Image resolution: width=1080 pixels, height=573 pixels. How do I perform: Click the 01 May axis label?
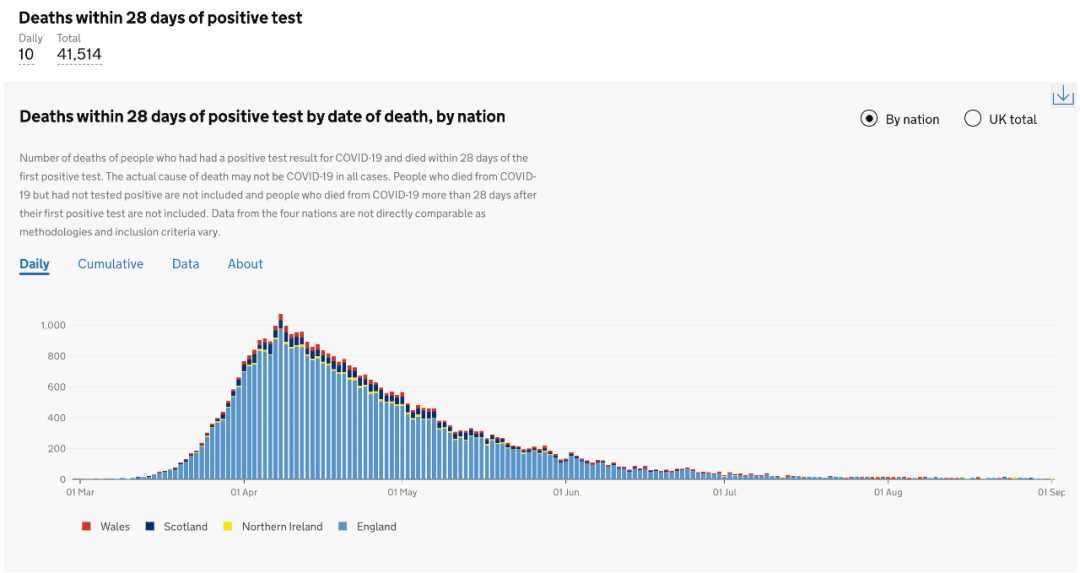point(402,492)
